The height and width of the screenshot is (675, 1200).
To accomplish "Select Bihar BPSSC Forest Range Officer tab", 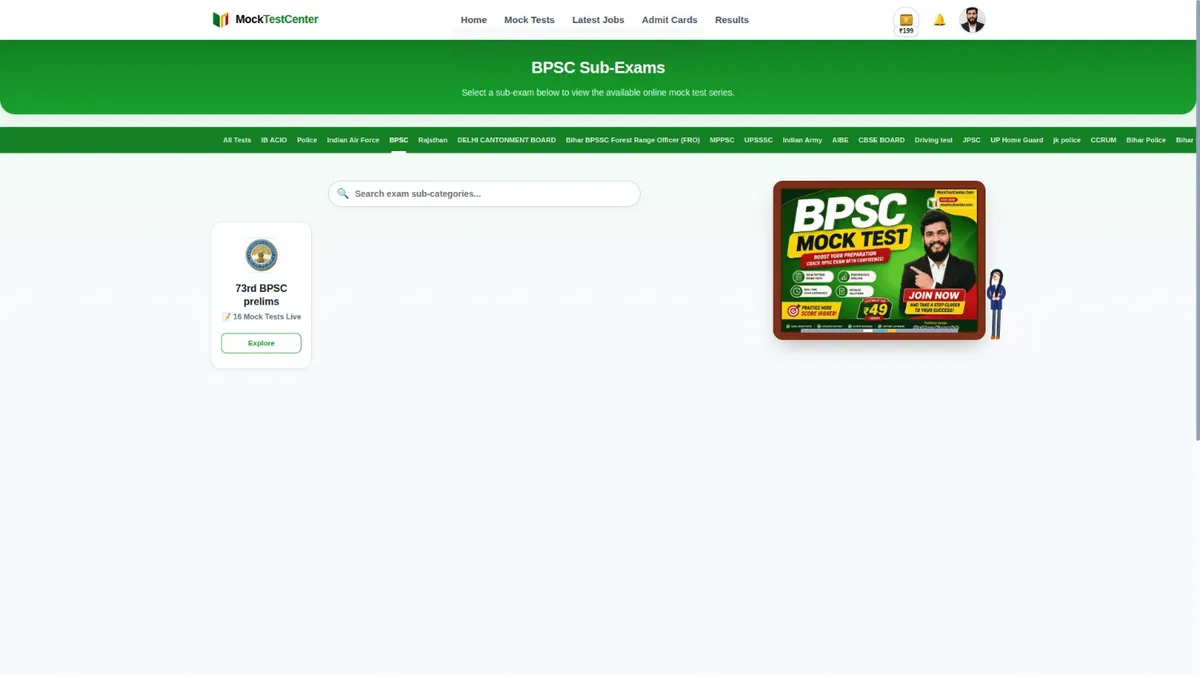I will [x=633, y=140].
